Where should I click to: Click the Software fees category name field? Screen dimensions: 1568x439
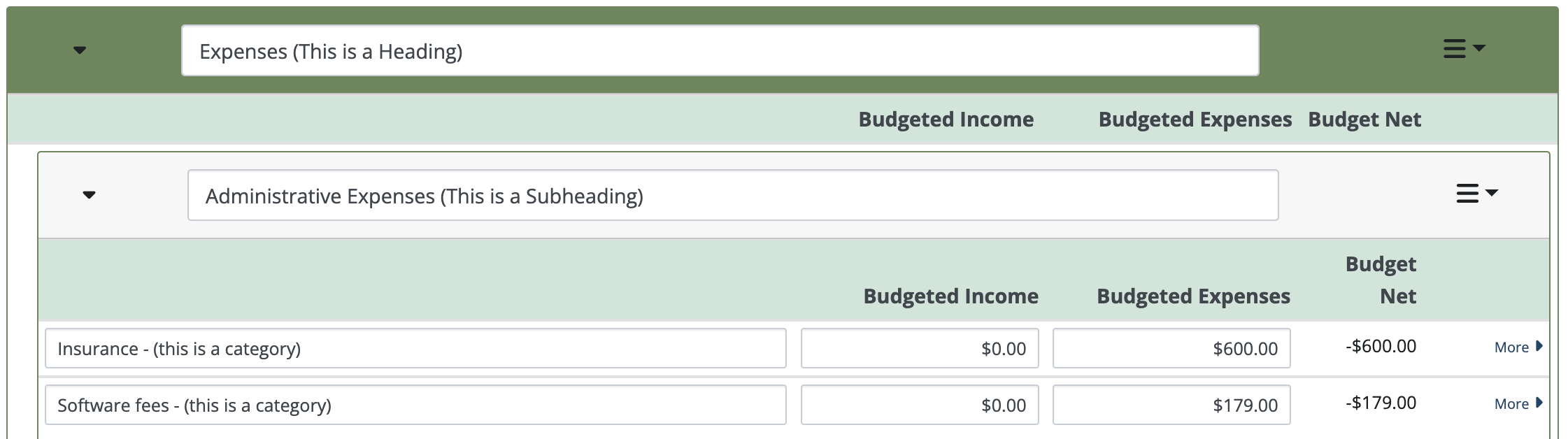(x=415, y=405)
